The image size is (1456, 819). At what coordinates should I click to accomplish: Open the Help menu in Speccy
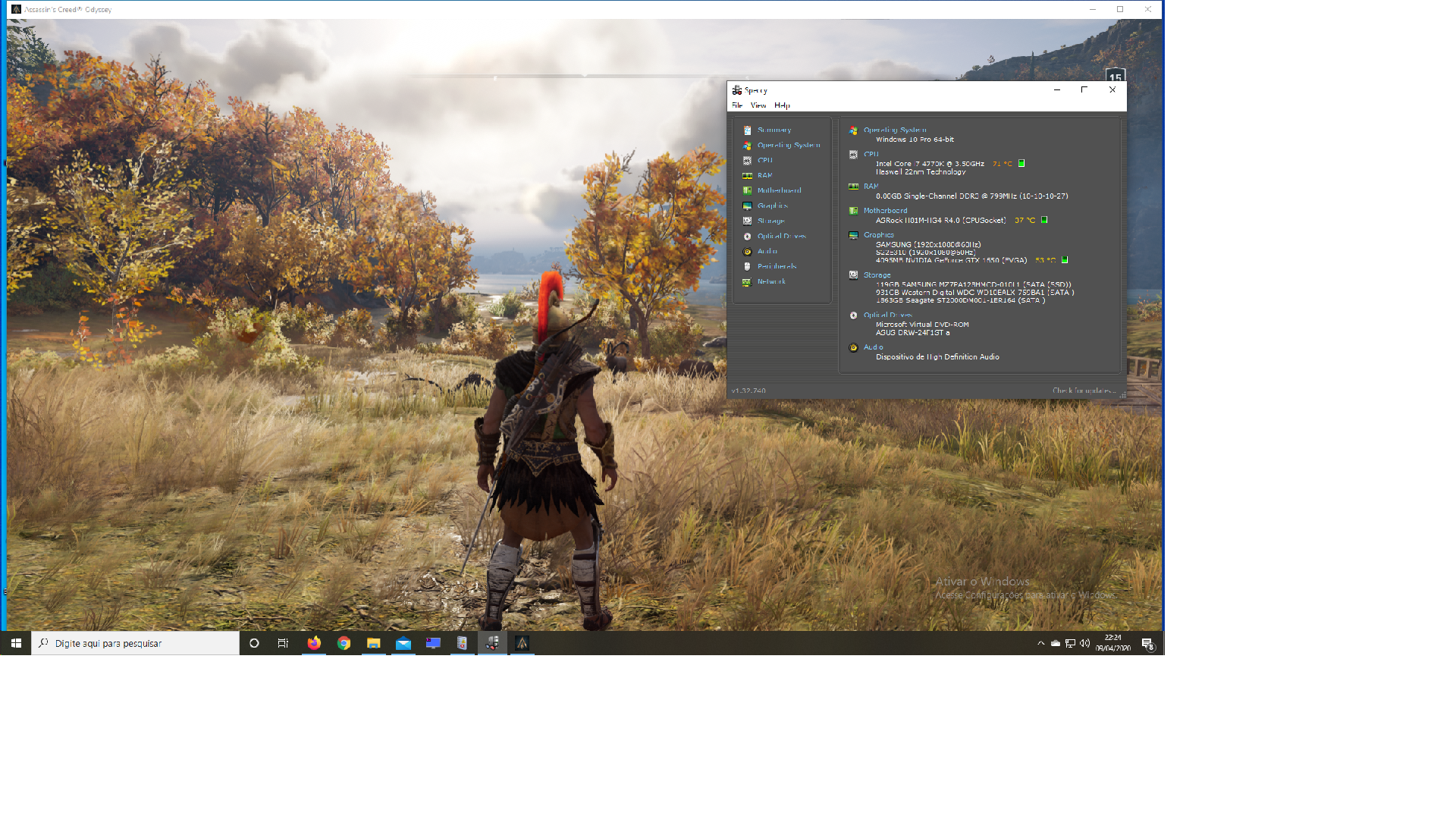tap(782, 105)
